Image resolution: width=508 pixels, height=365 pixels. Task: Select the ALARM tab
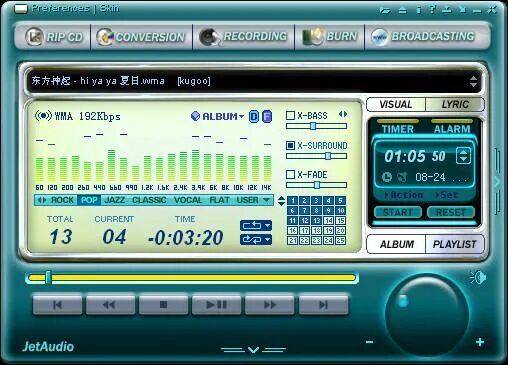pos(452,129)
